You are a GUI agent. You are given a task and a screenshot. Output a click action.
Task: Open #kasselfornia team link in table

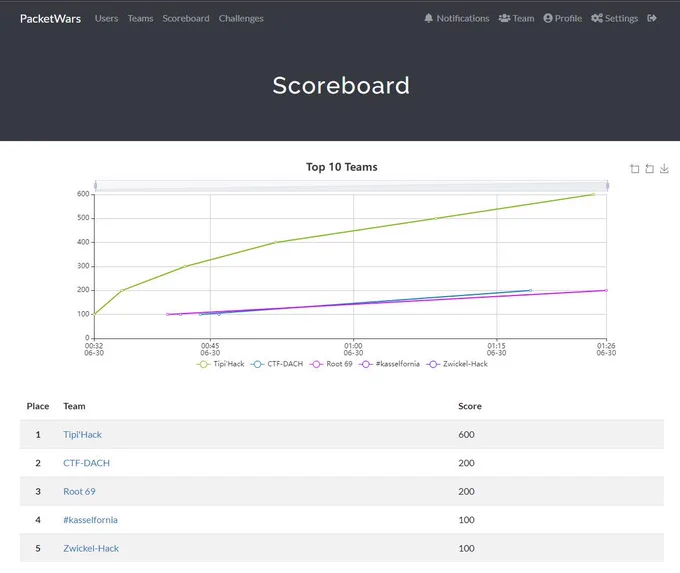90,520
